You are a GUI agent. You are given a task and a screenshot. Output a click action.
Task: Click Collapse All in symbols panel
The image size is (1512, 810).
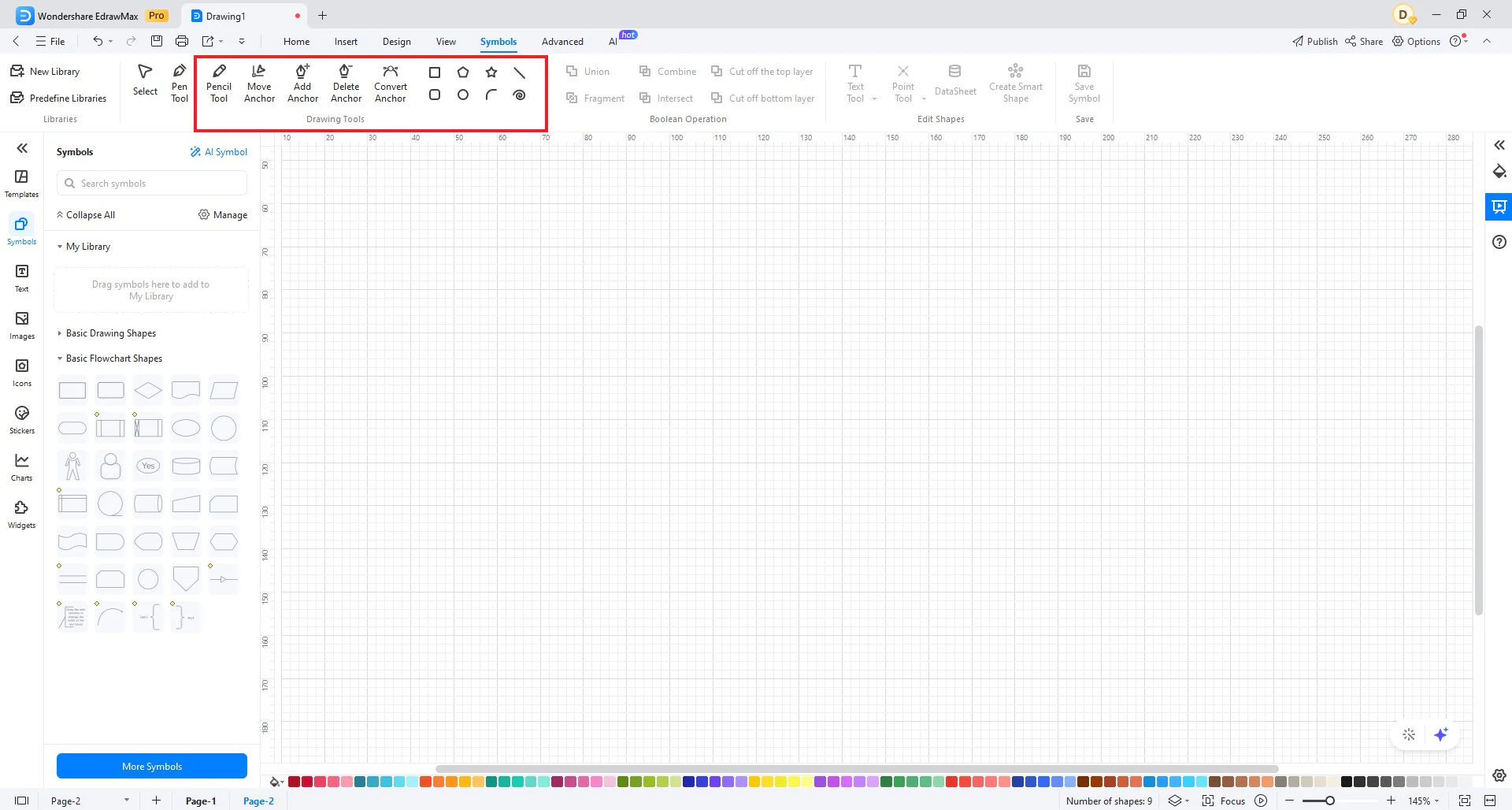click(86, 215)
